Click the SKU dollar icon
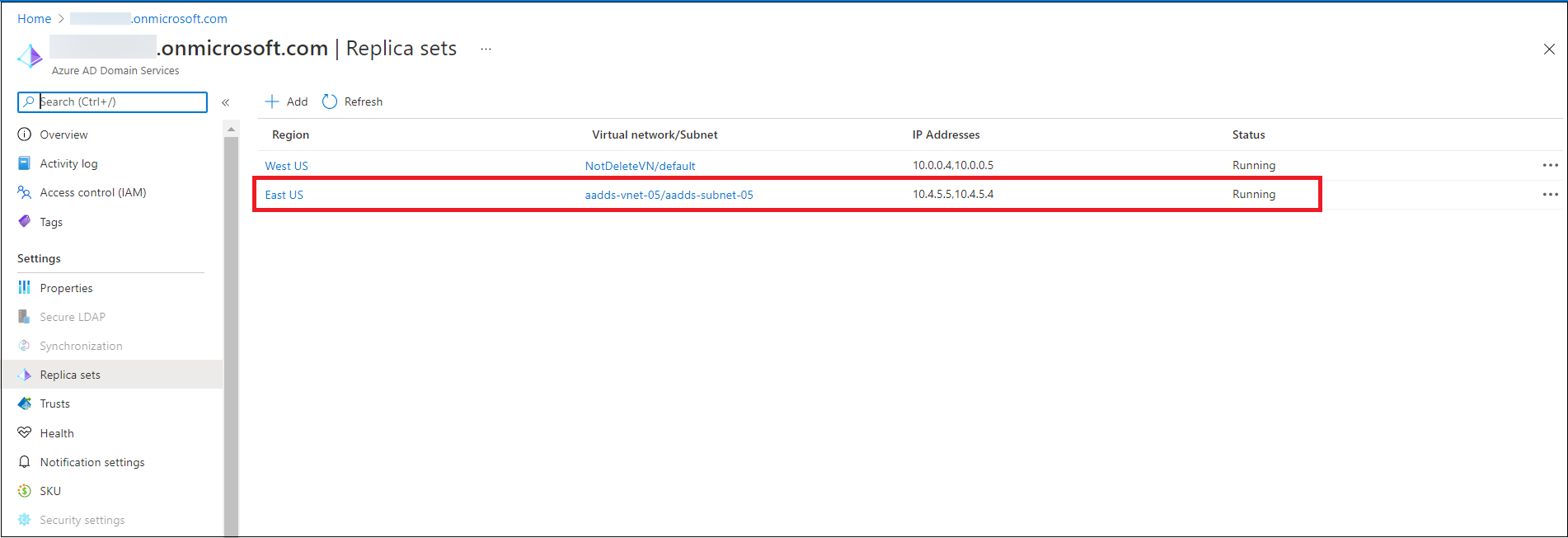Viewport: 1568px width, 538px height. coord(25,491)
